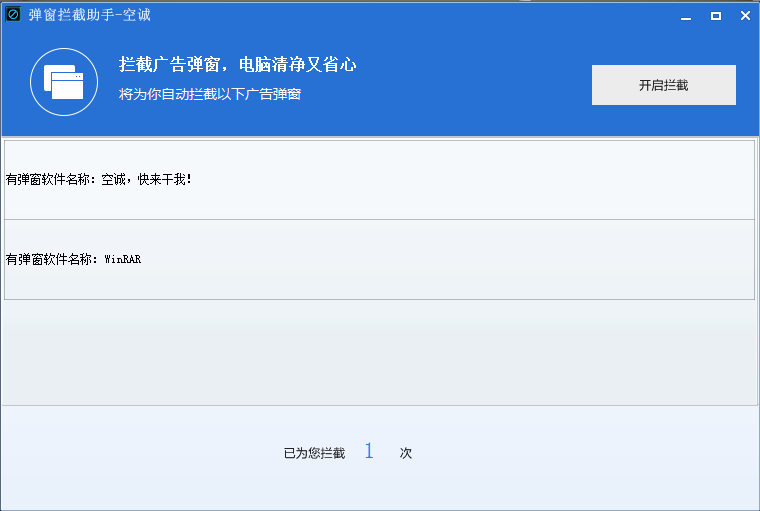Minimize the 弹窗拦截助手 window
This screenshot has height=511, width=760.
(685, 16)
